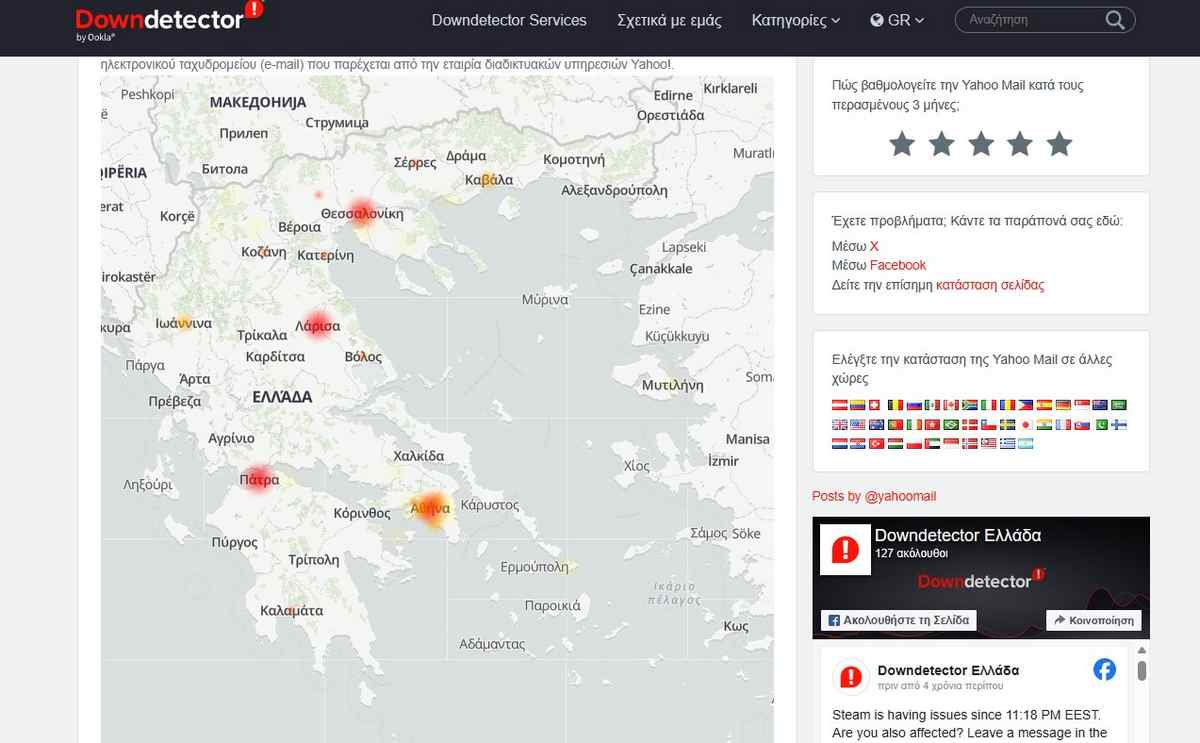The height and width of the screenshot is (743, 1200).
Task: Click the magnifying glass search icon
Action: pyautogui.click(x=1115, y=20)
